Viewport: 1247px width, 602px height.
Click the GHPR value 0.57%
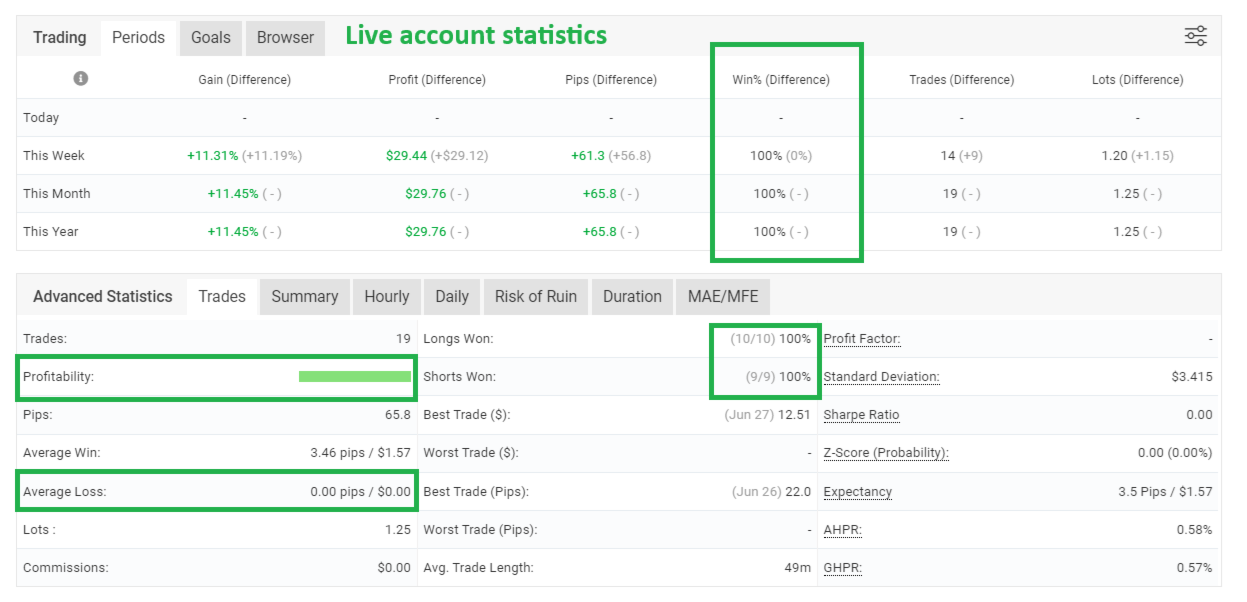(x=1194, y=567)
